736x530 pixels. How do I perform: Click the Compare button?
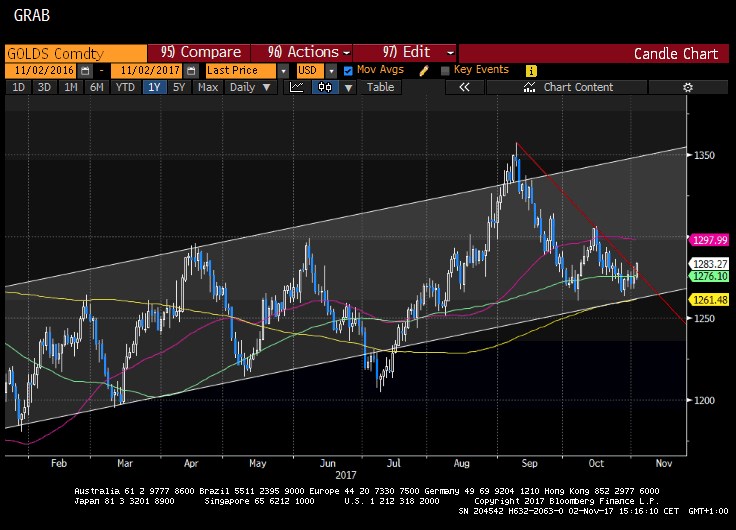pos(200,52)
